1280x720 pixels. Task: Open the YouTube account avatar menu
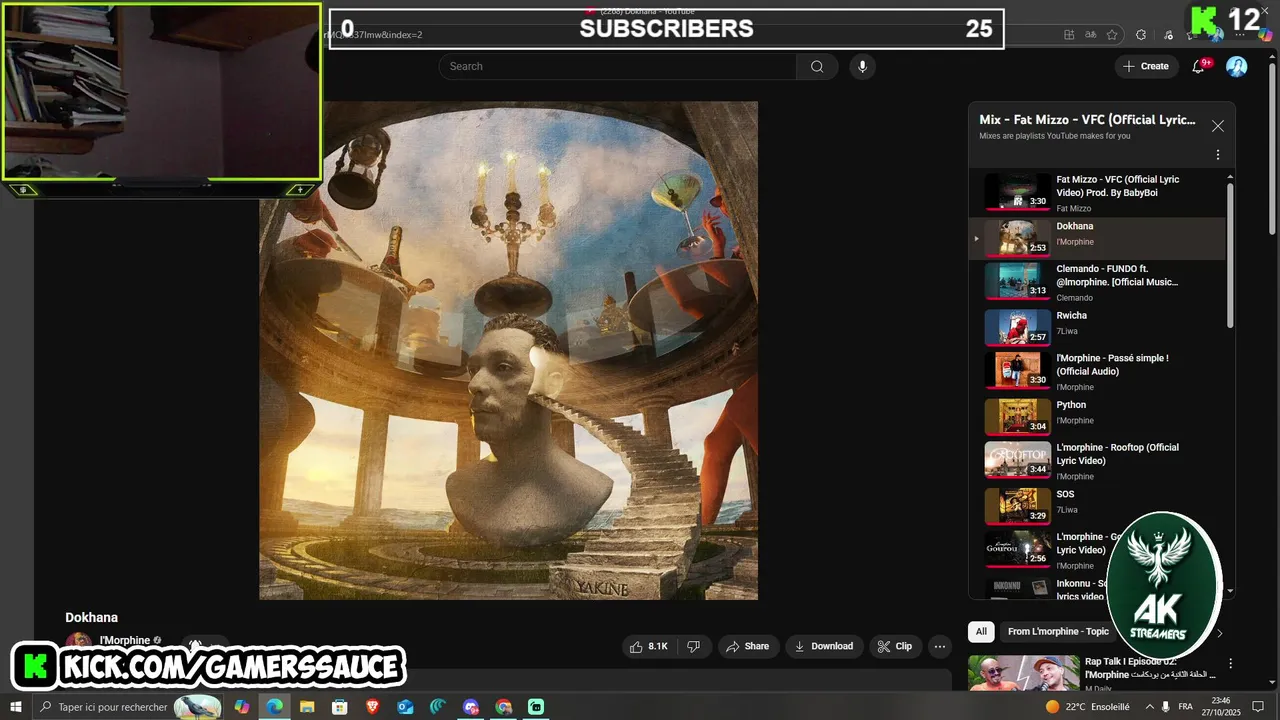pos(1237,66)
